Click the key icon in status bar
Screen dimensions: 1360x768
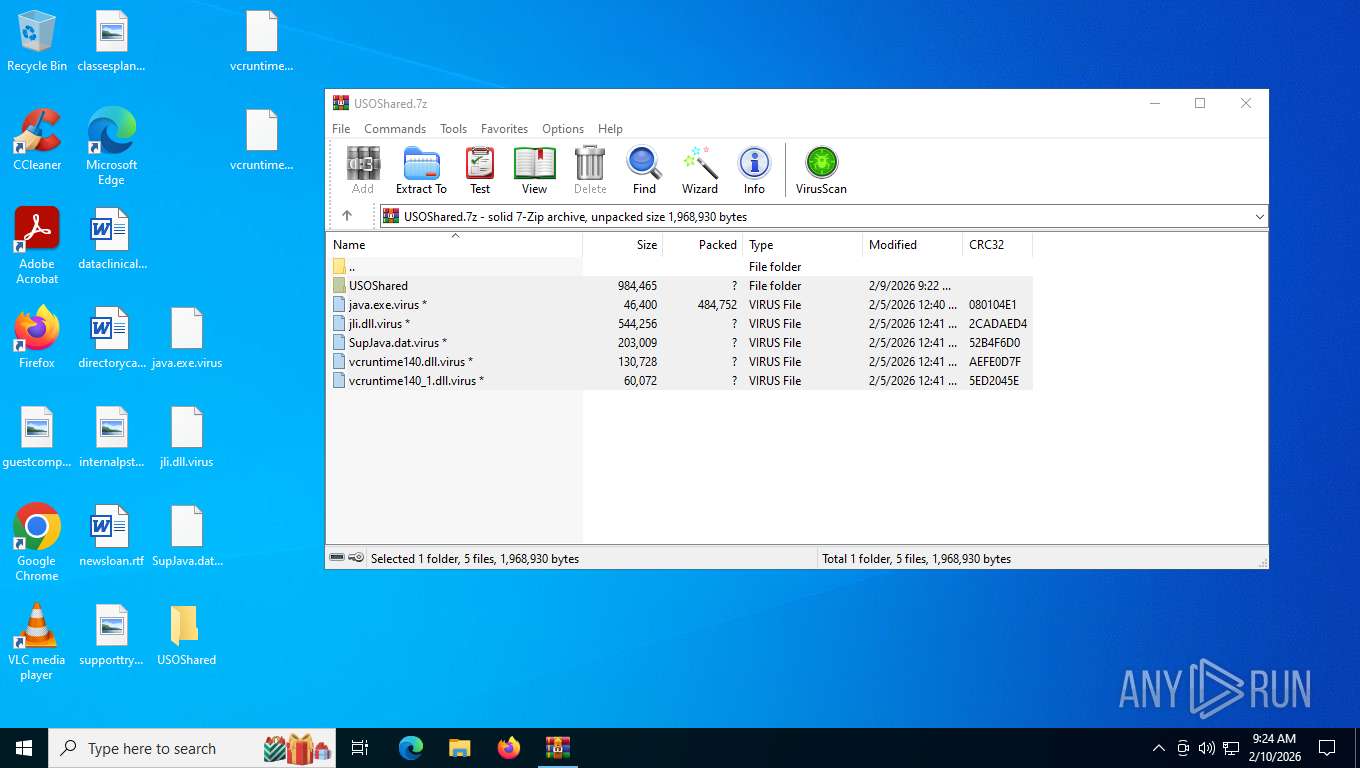(x=357, y=558)
